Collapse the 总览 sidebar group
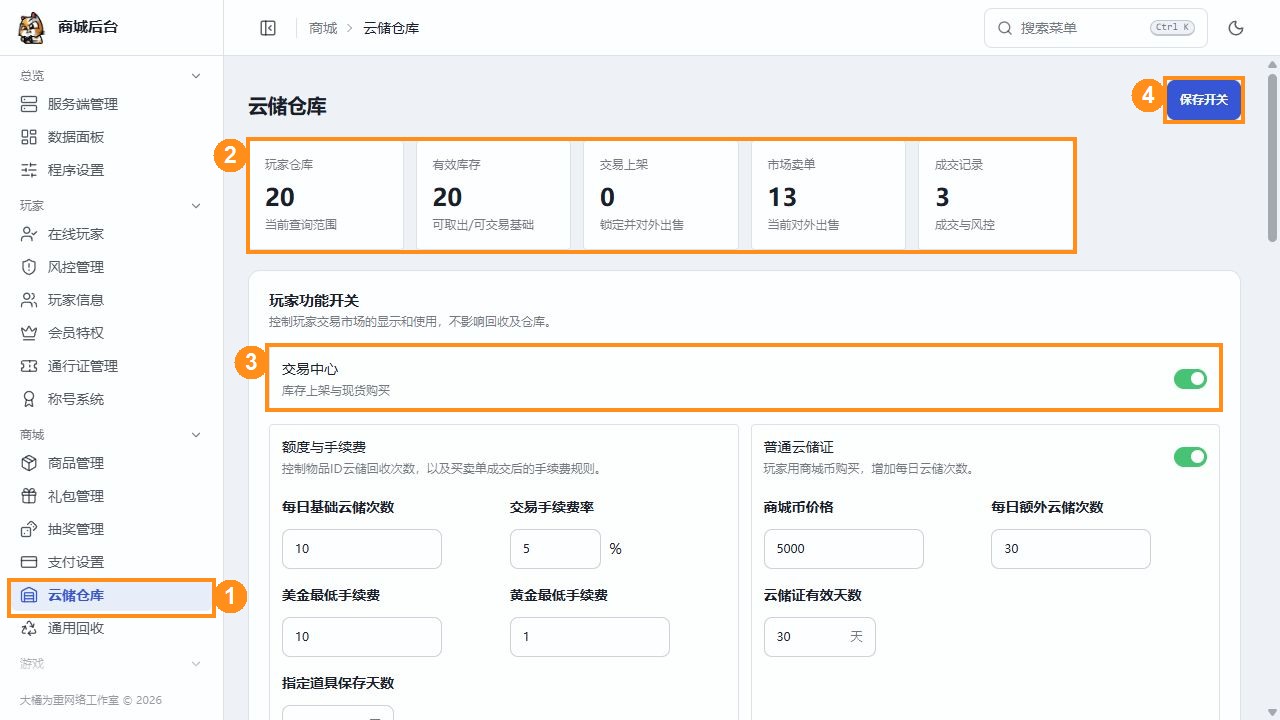Viewport: 1280px width, 720px height. (x=196, y=76)
